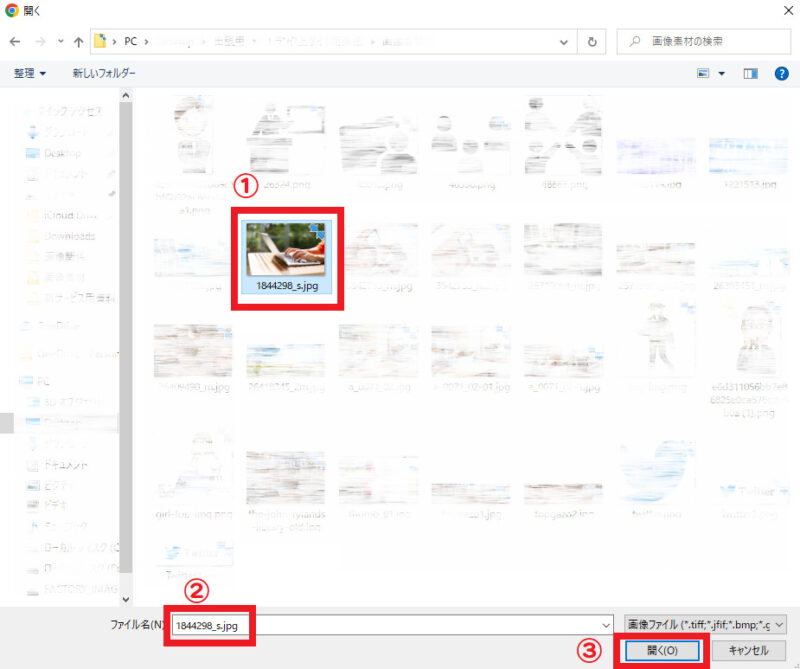Go up one folder level
800x669 pixels.
tap(79, 42)
